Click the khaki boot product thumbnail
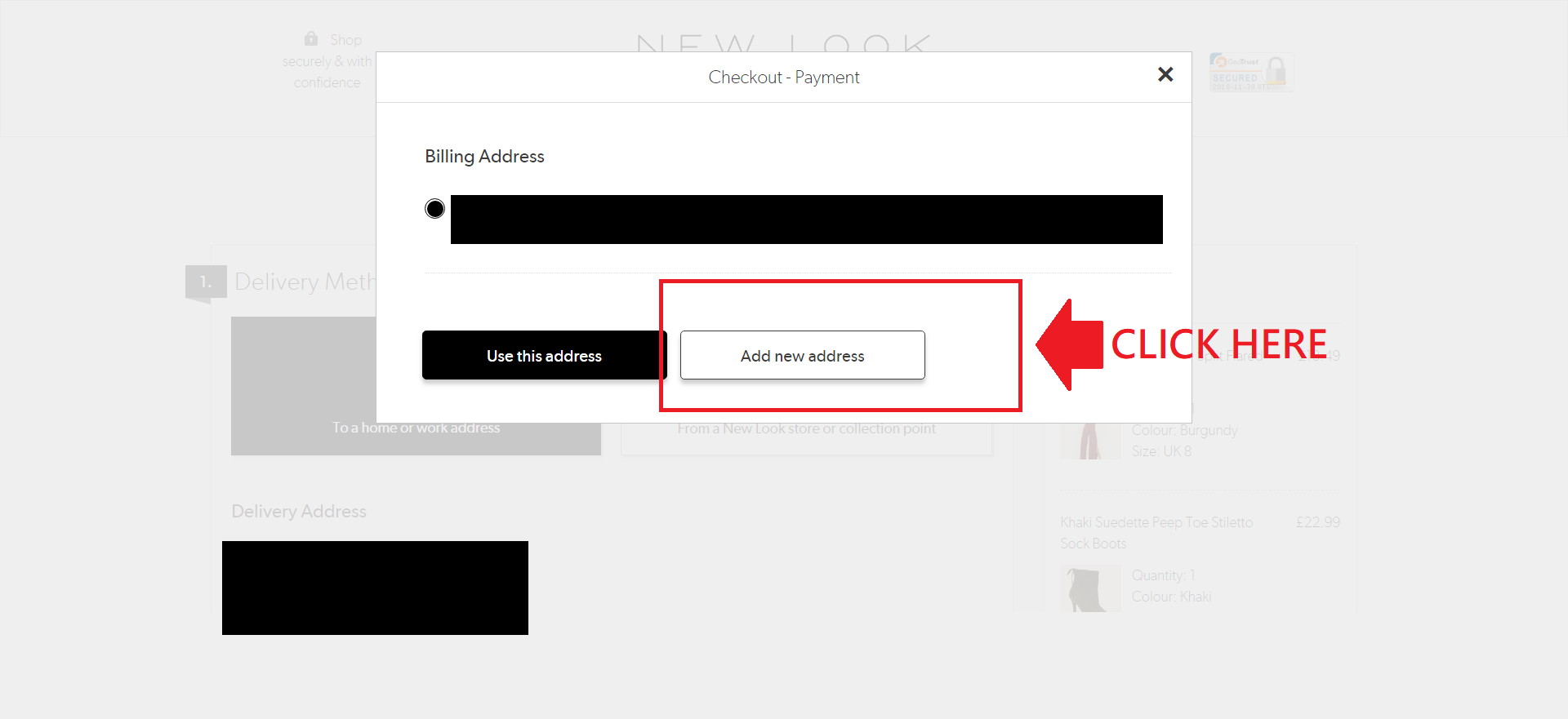This screenshot has height=719, width=1568. (1089, 588)
